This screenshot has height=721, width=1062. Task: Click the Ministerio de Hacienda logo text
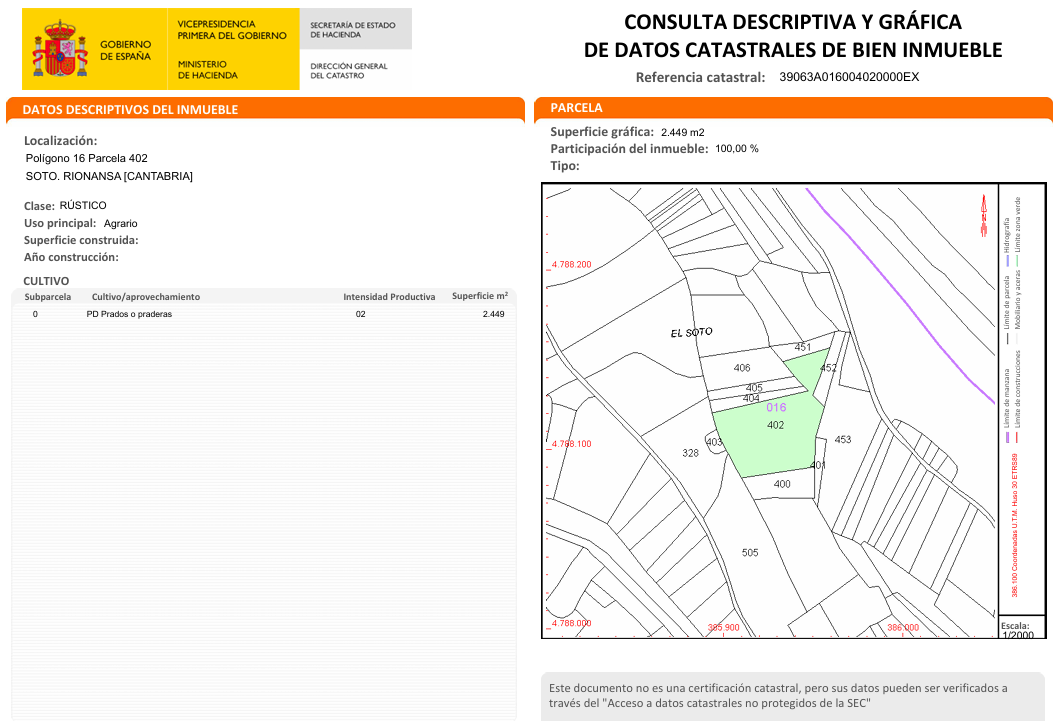[x=208, y=70]
